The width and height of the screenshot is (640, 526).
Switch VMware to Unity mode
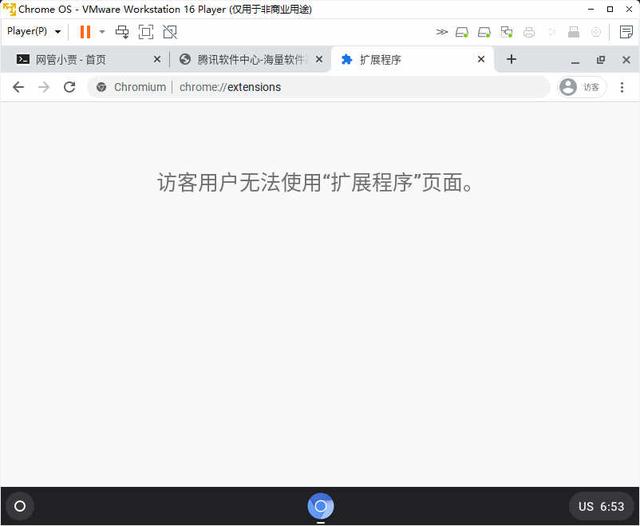pos(170,32)
